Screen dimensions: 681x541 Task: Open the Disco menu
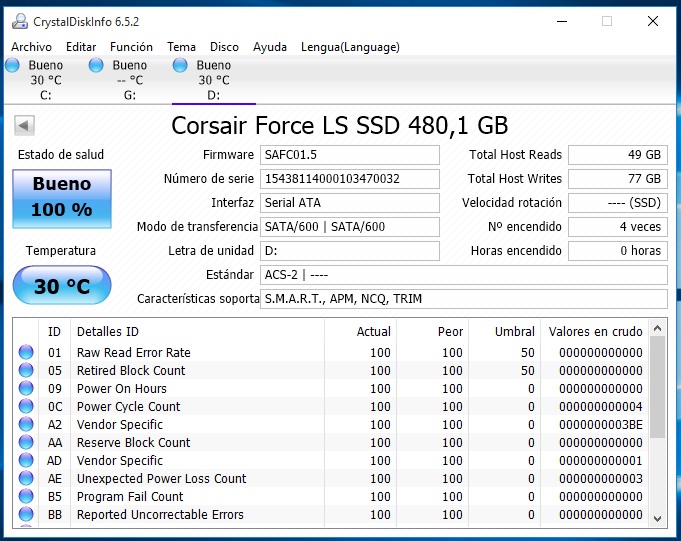tap(224, 47)
